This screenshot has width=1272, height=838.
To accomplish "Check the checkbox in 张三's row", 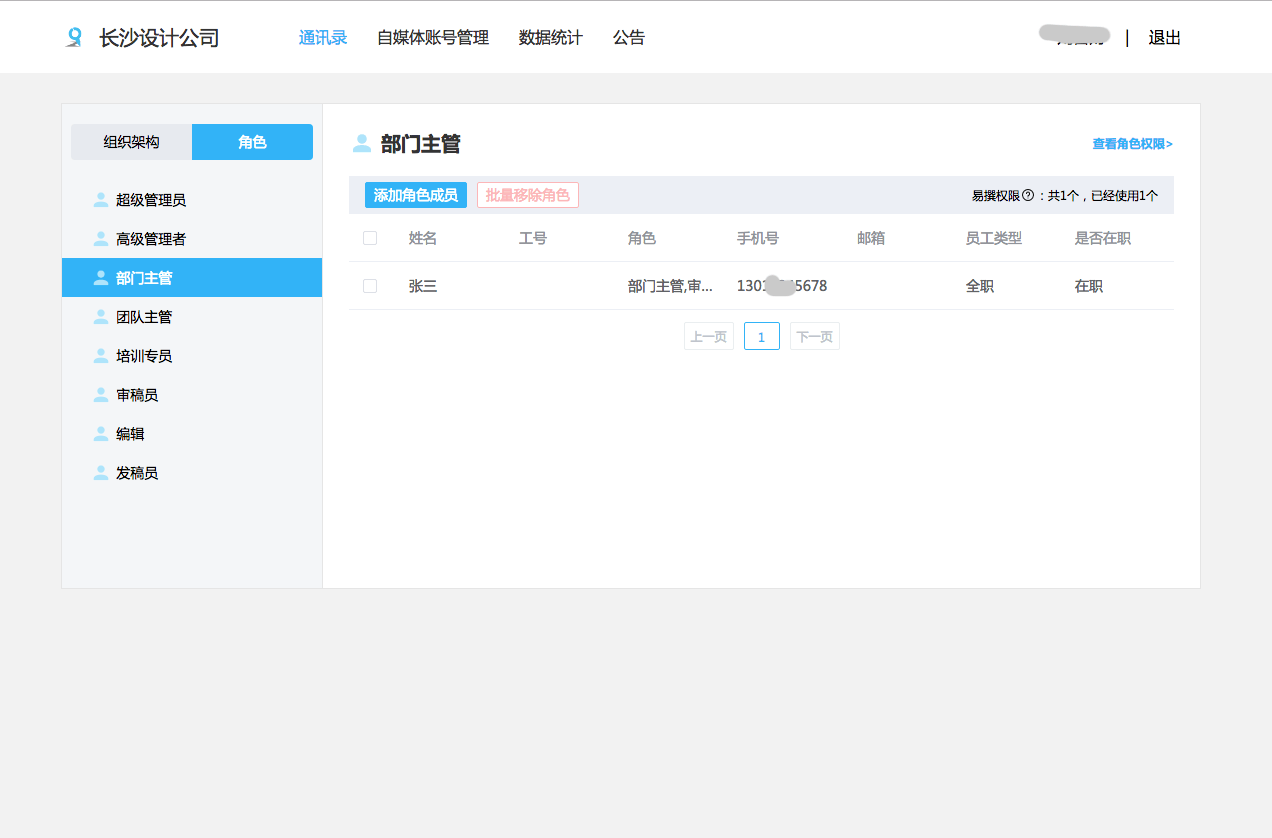I will point(370,285).
